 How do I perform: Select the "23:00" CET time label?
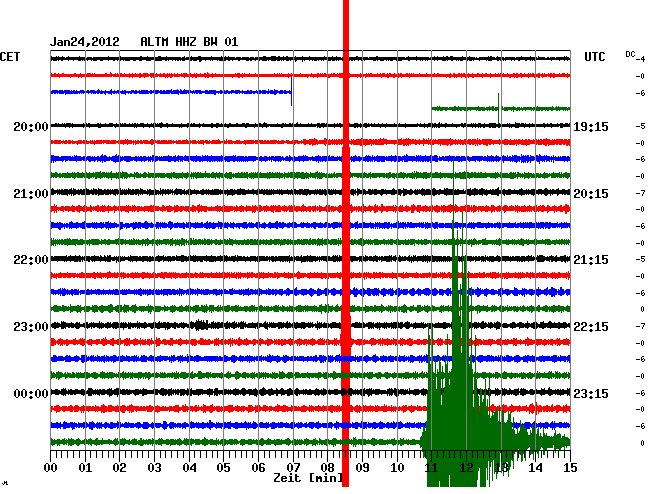click(31, 327)
